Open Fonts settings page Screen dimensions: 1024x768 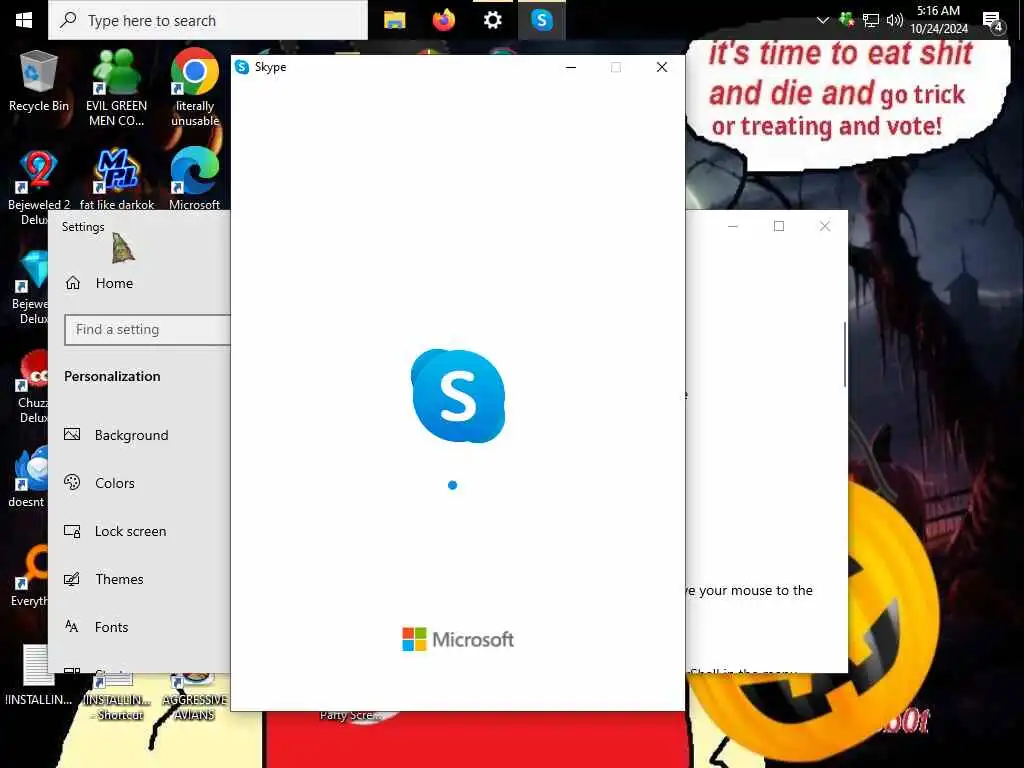point(96,627)
